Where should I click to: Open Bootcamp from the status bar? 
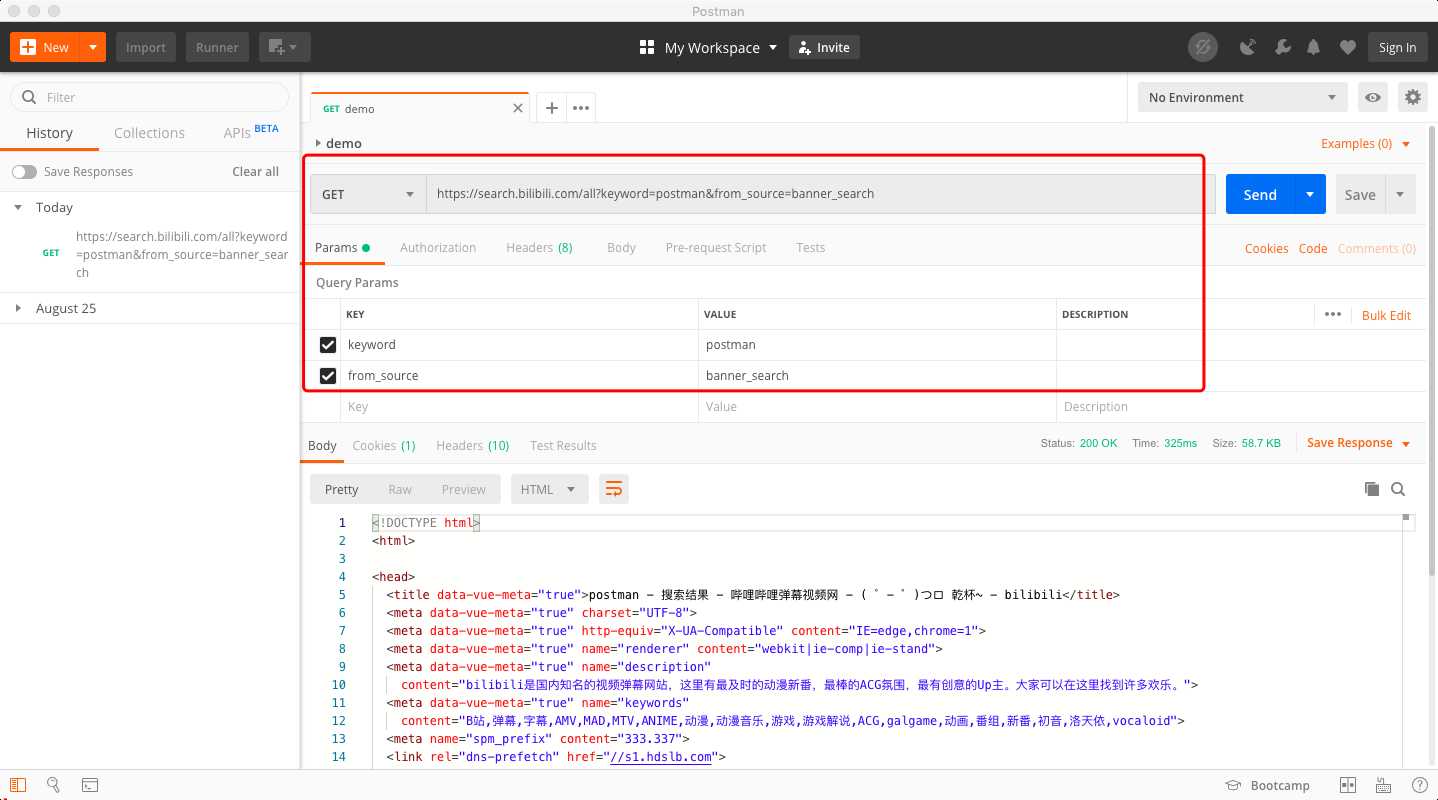[x=1267, y=785]
